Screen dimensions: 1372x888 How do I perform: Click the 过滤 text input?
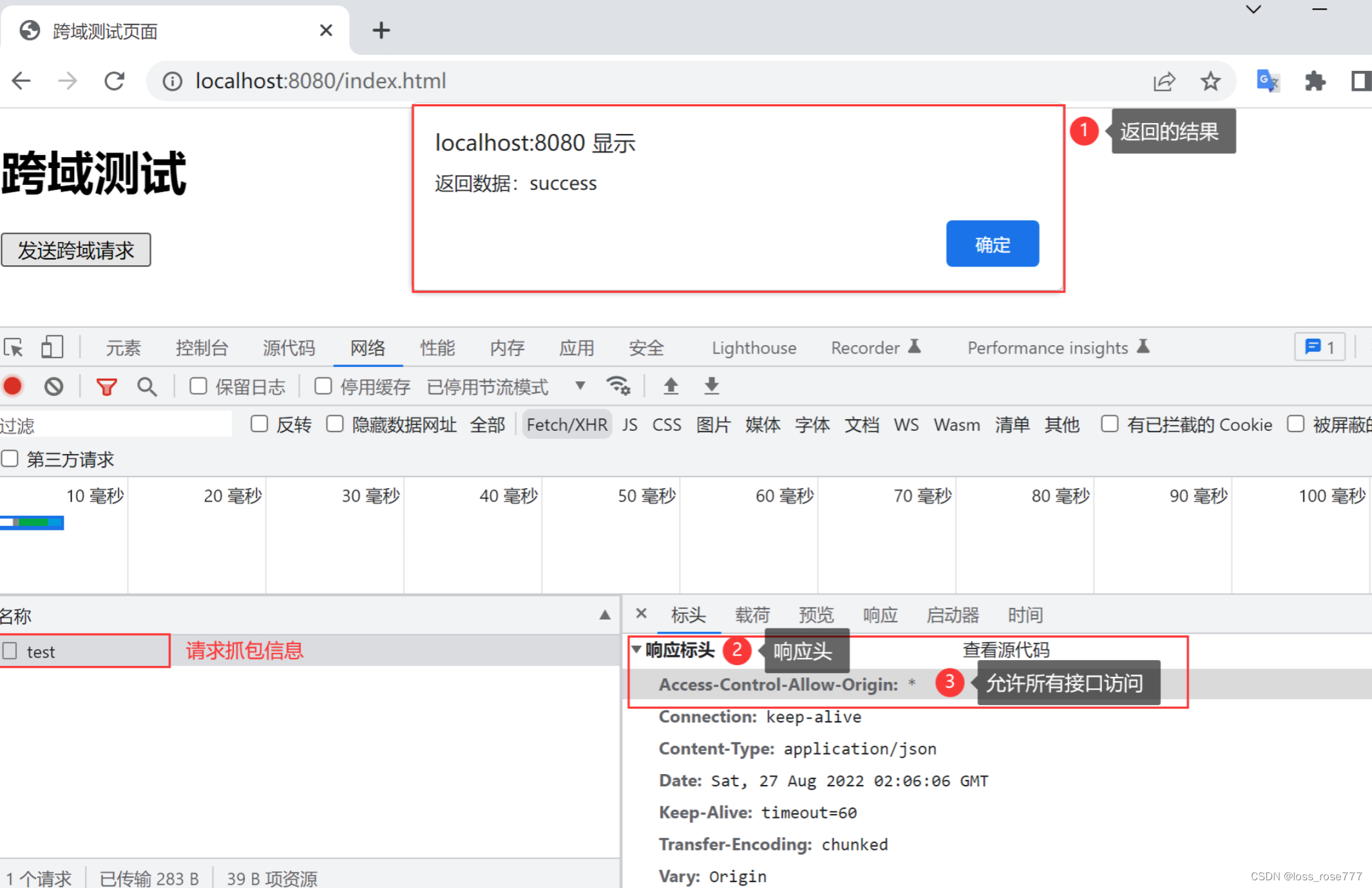coord(116,424)
